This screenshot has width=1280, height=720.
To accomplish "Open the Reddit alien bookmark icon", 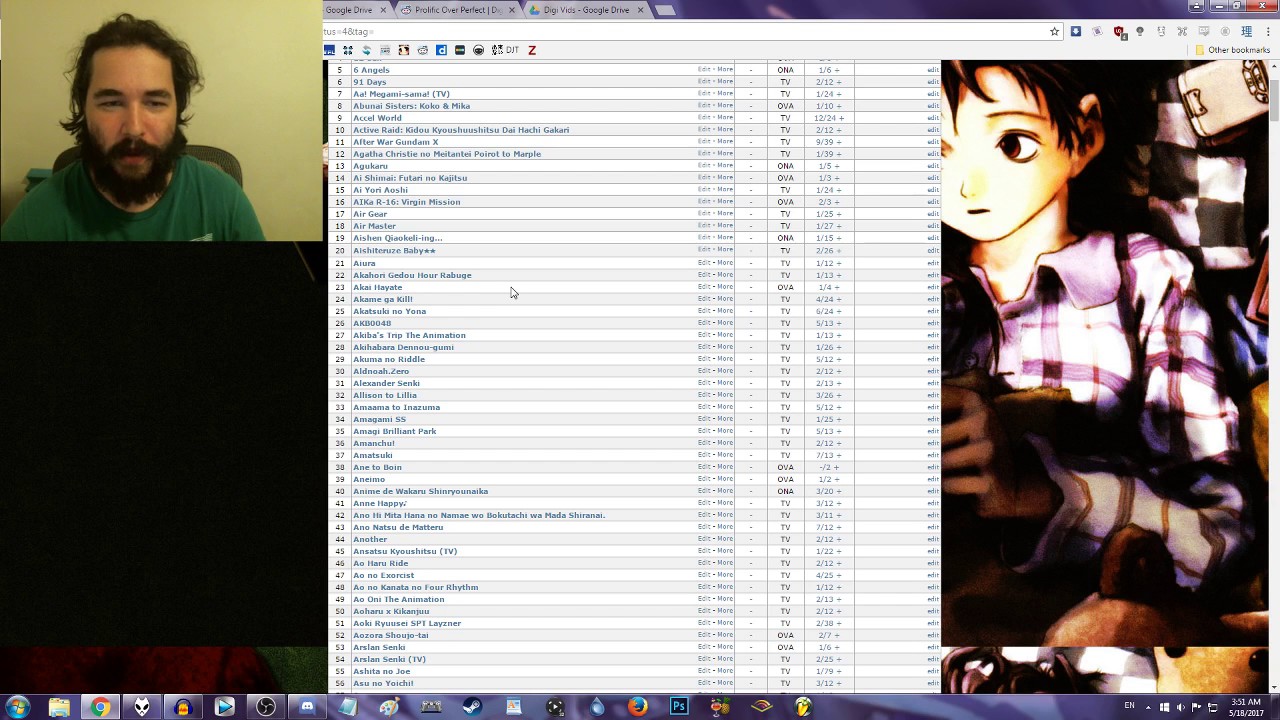I will coord(423,50).
